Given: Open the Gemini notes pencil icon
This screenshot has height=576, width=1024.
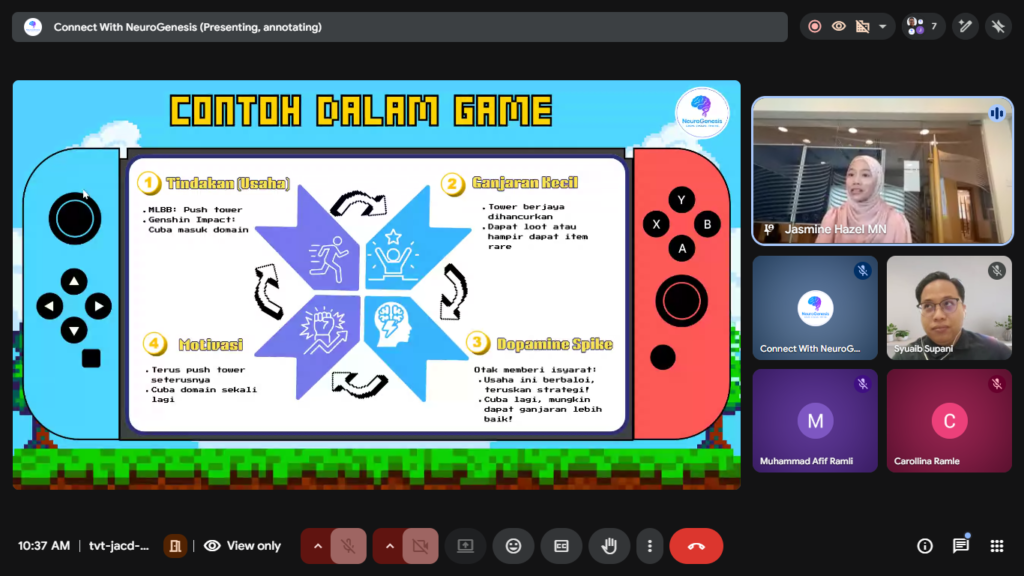Looking at the screenshot, I should pyautogui.click(x=965, y=27).
